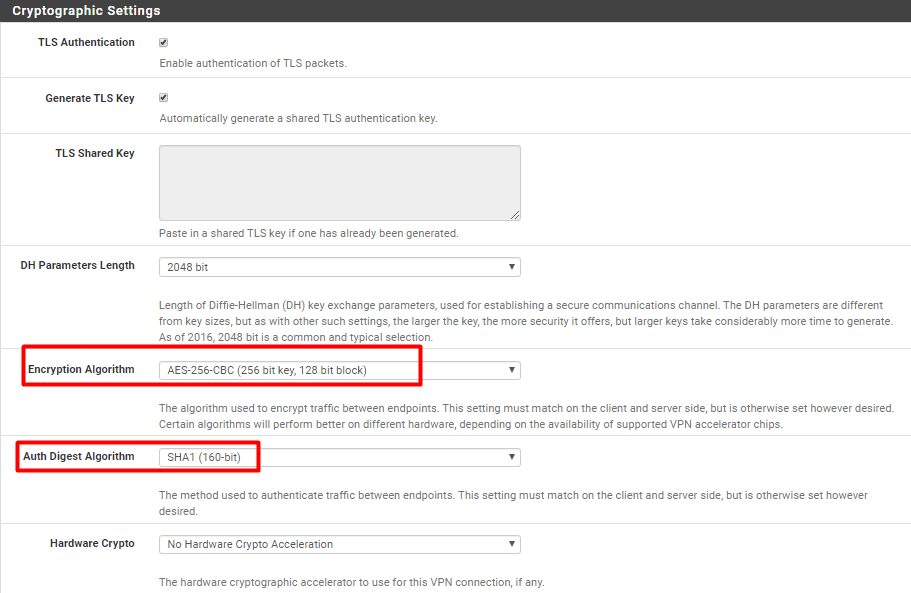
Task: Grab the TLS Shared Key resize handle
Action: click(515, 214)
